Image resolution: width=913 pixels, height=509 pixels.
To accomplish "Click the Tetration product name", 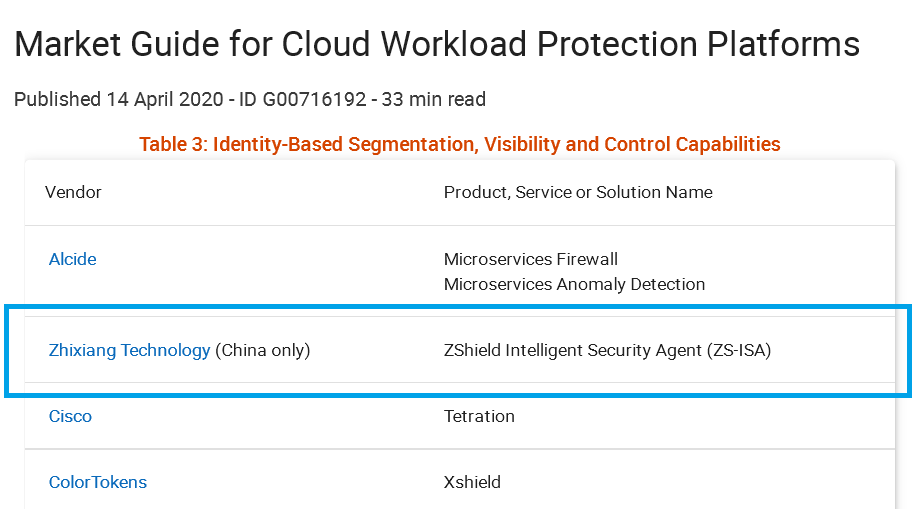I will (479, 416).
